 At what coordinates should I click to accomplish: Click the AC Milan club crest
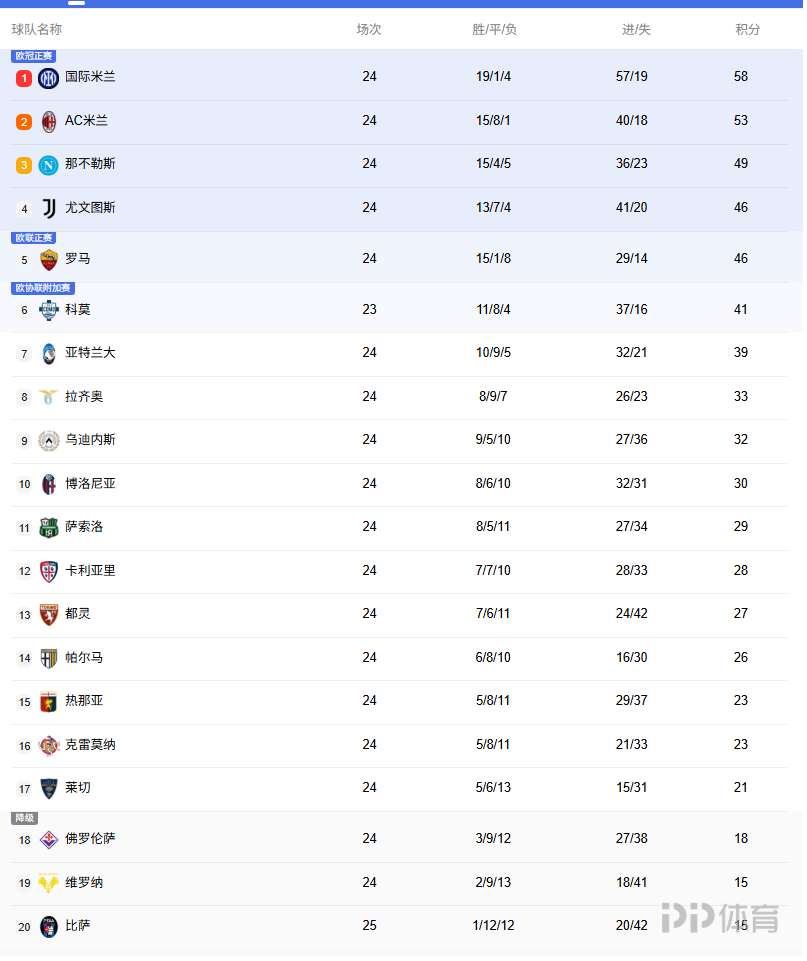(48, 121)
